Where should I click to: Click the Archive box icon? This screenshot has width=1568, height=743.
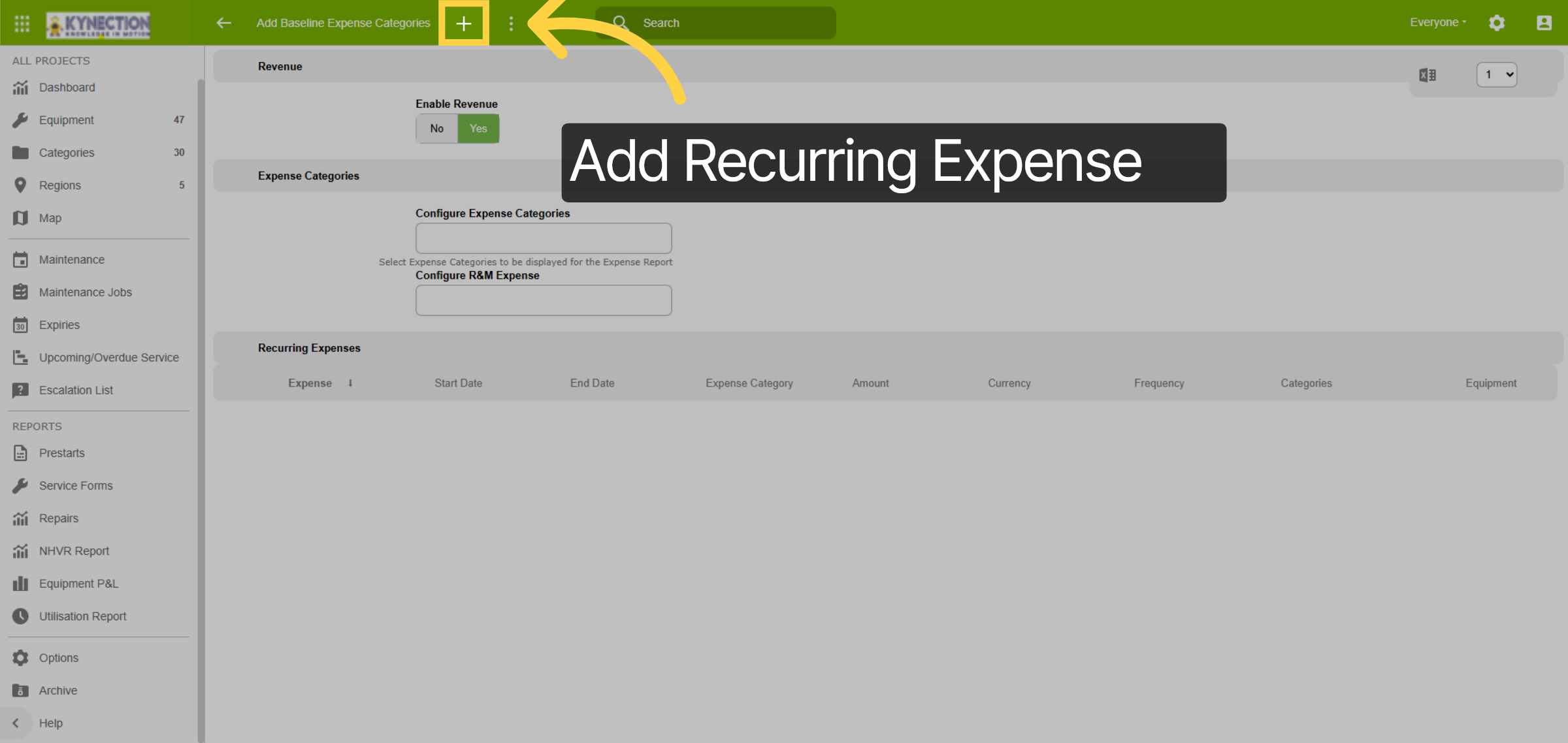(x=20, y=691)
